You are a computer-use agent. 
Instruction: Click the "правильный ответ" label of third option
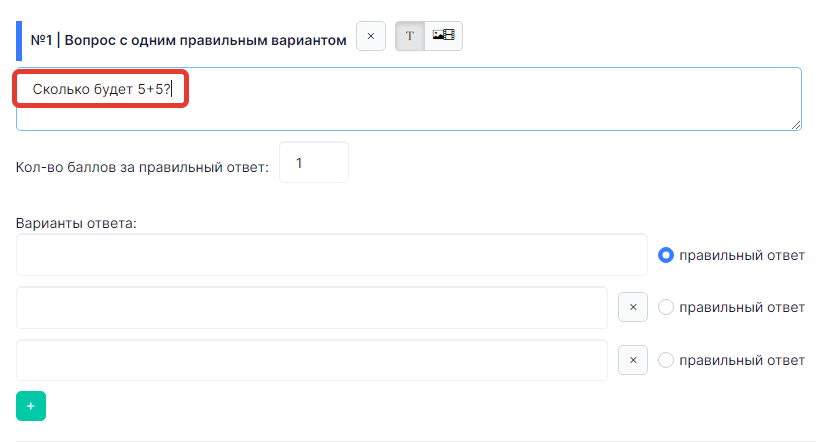click(742, 360)
